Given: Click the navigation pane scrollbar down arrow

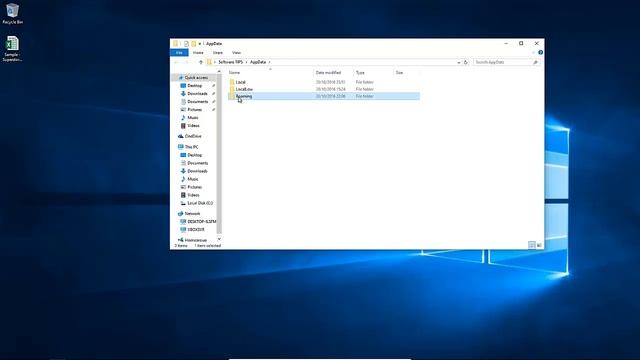Looking at the screenshot, I should pyautogui.click(x=219, y=239).
